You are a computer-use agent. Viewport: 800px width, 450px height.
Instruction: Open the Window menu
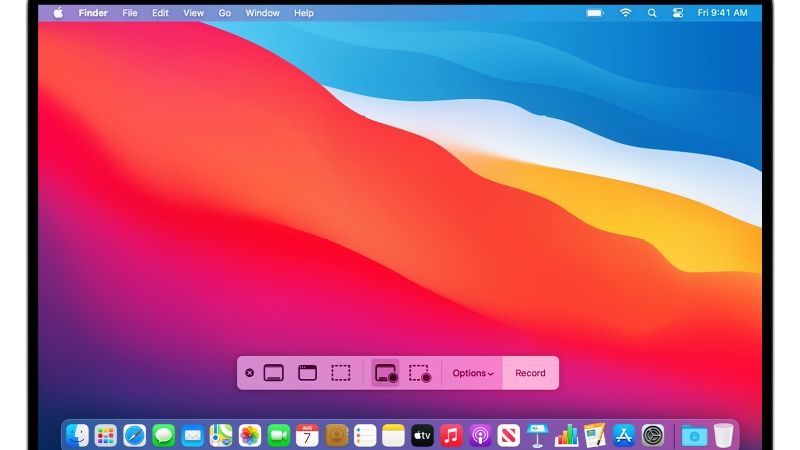pyautogui.click(x=262, y=13)
